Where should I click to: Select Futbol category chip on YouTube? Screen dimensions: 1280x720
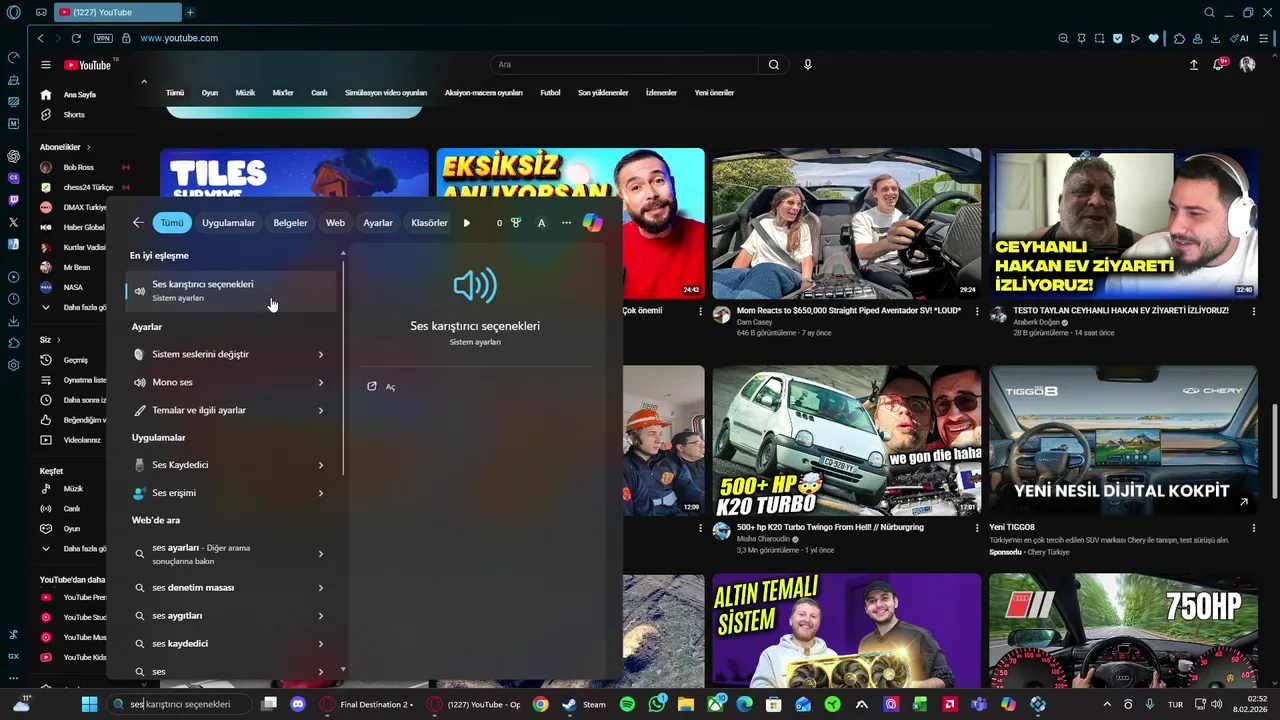(550, 93)
